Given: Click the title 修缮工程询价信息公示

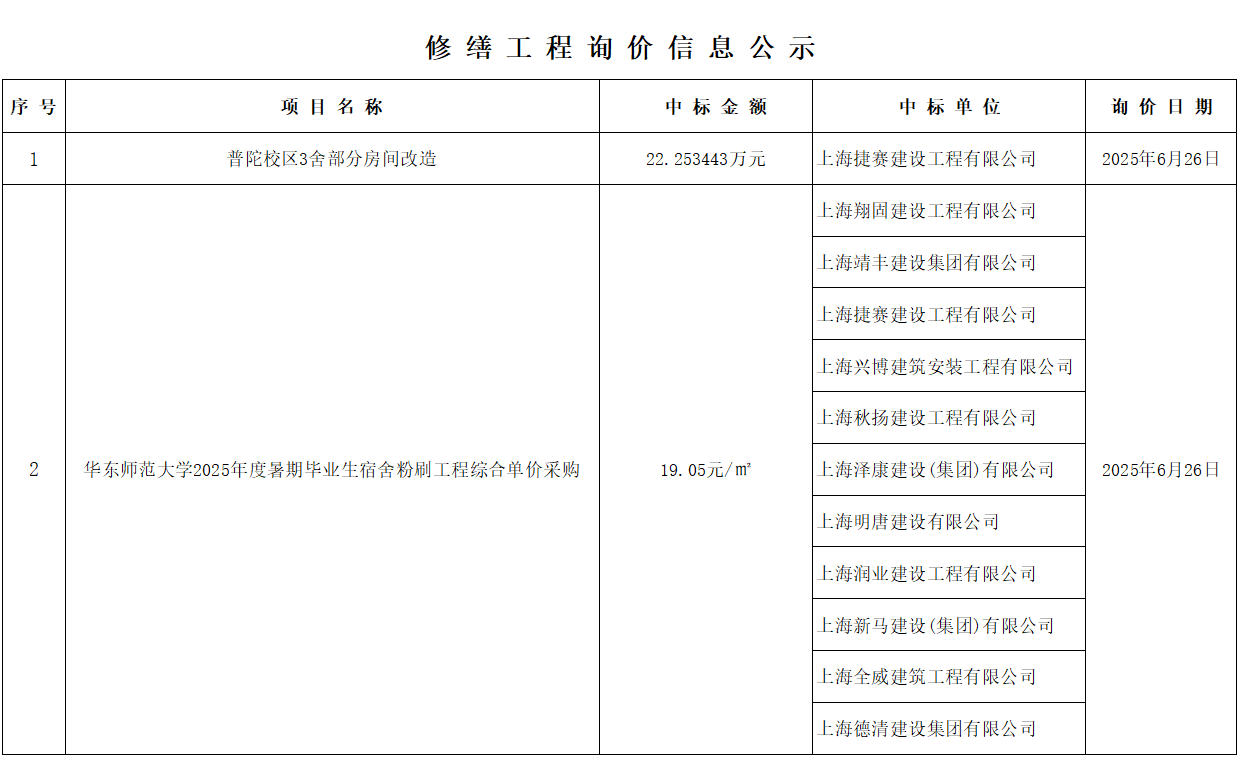Looking at the screenshot, I should 620,48.
